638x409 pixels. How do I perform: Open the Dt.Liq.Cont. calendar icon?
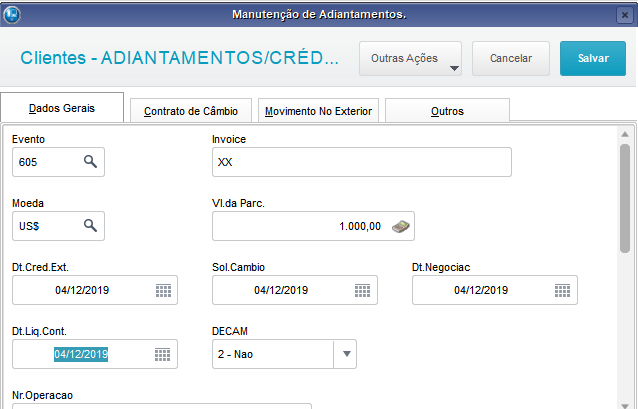(162, 354)
